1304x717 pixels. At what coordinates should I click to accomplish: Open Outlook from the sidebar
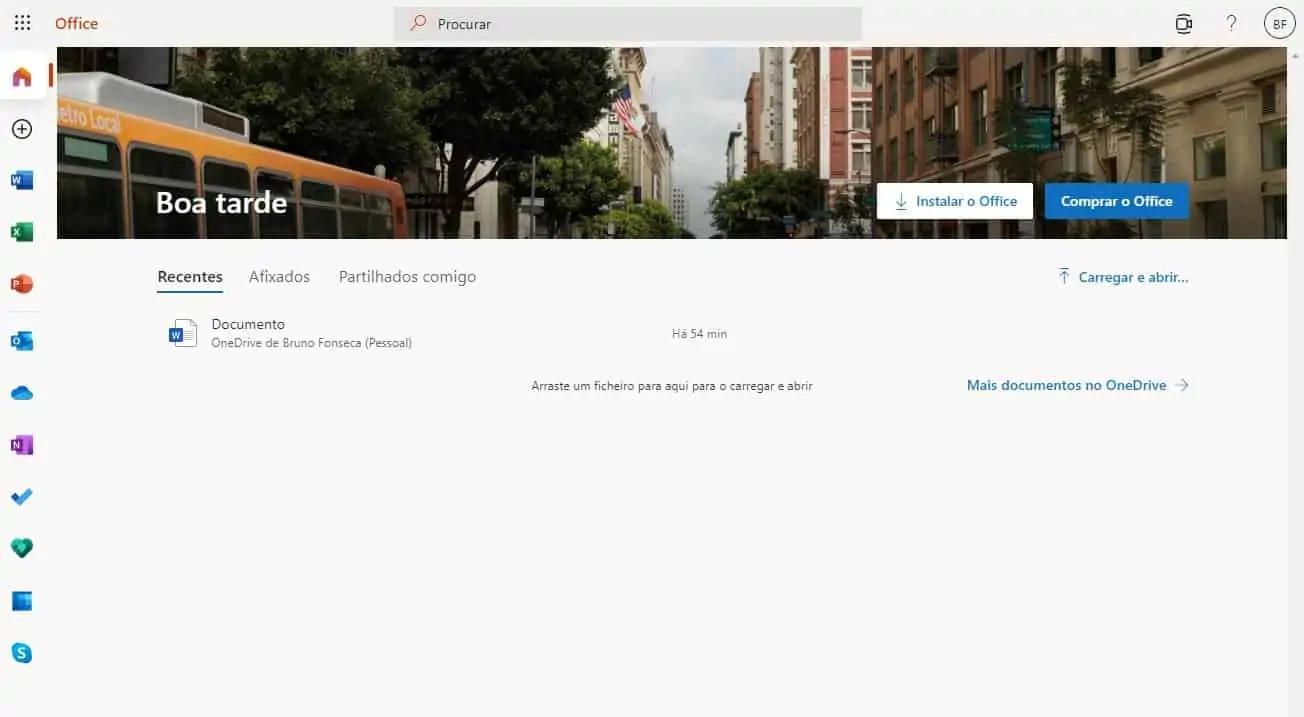click(22, 341)
